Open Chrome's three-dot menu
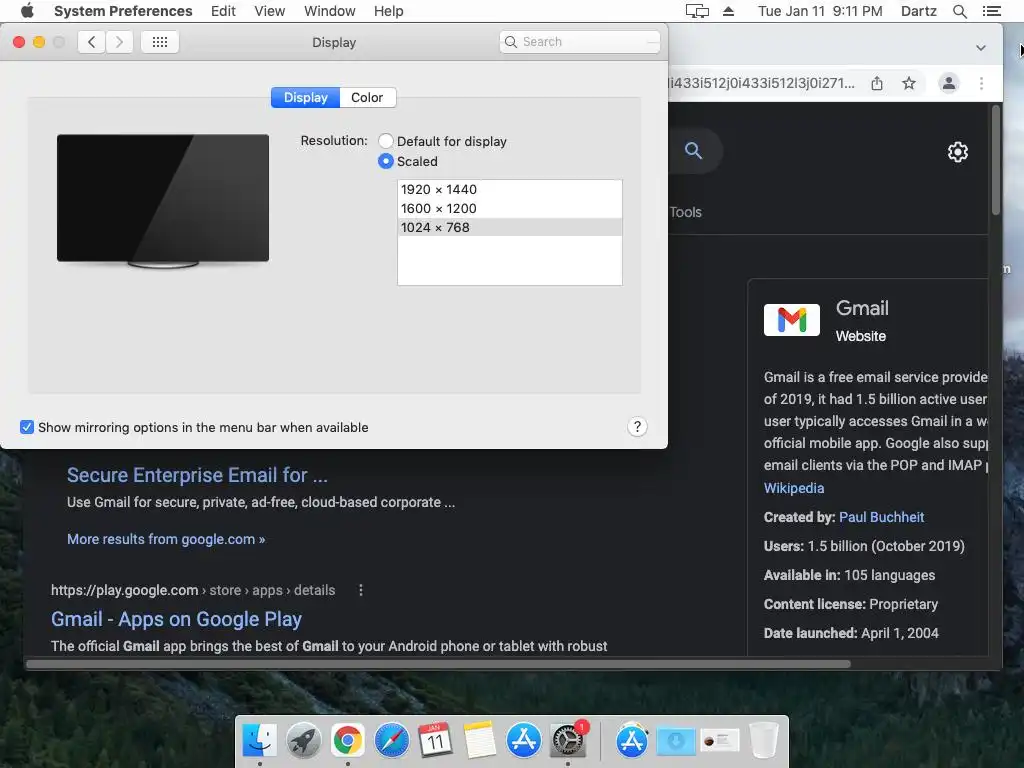This screenshot has height=768, width=1024. pos(981,83)
